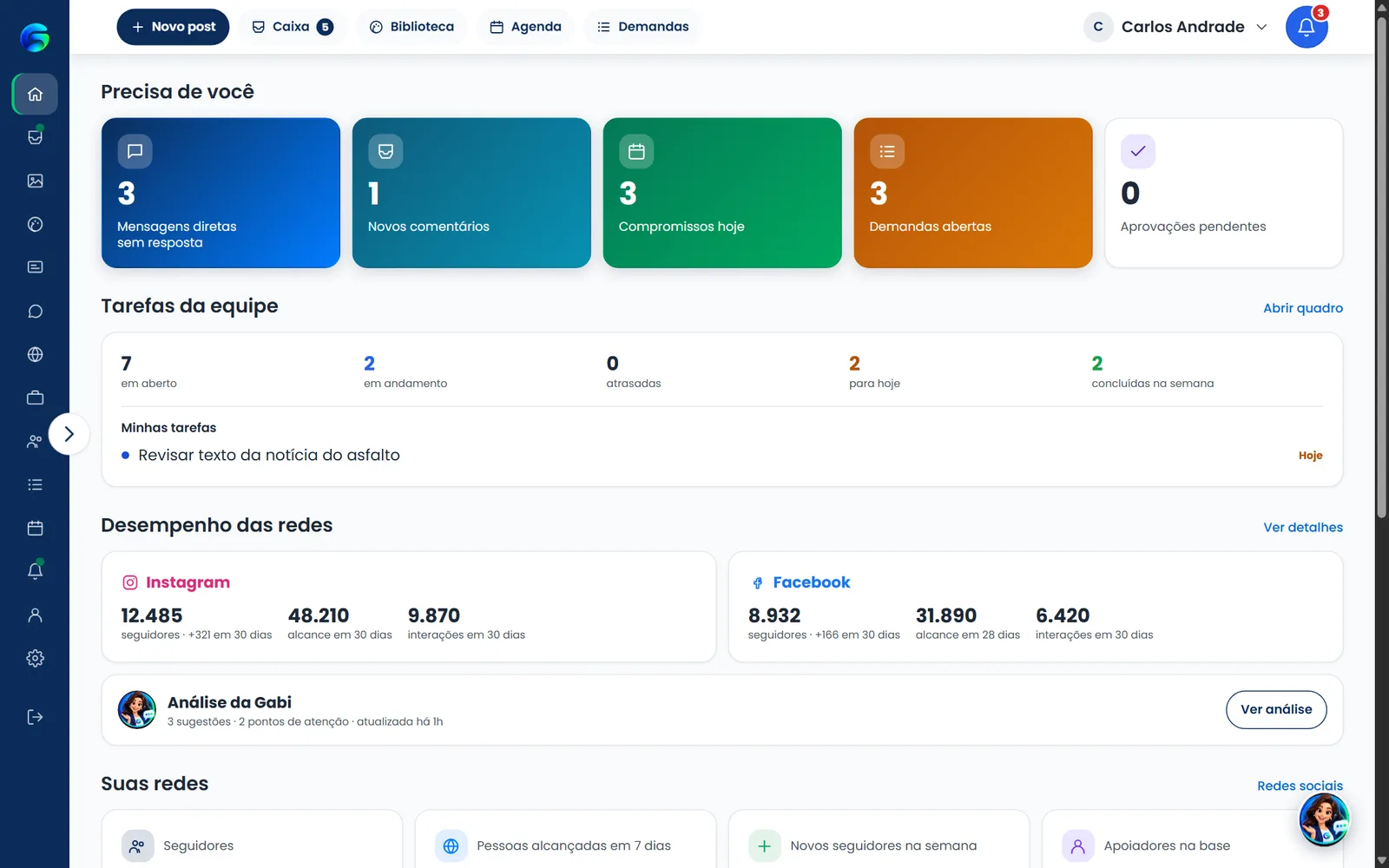Click the Pessoas alcançadas globe icon

click(x=451, y=845)
